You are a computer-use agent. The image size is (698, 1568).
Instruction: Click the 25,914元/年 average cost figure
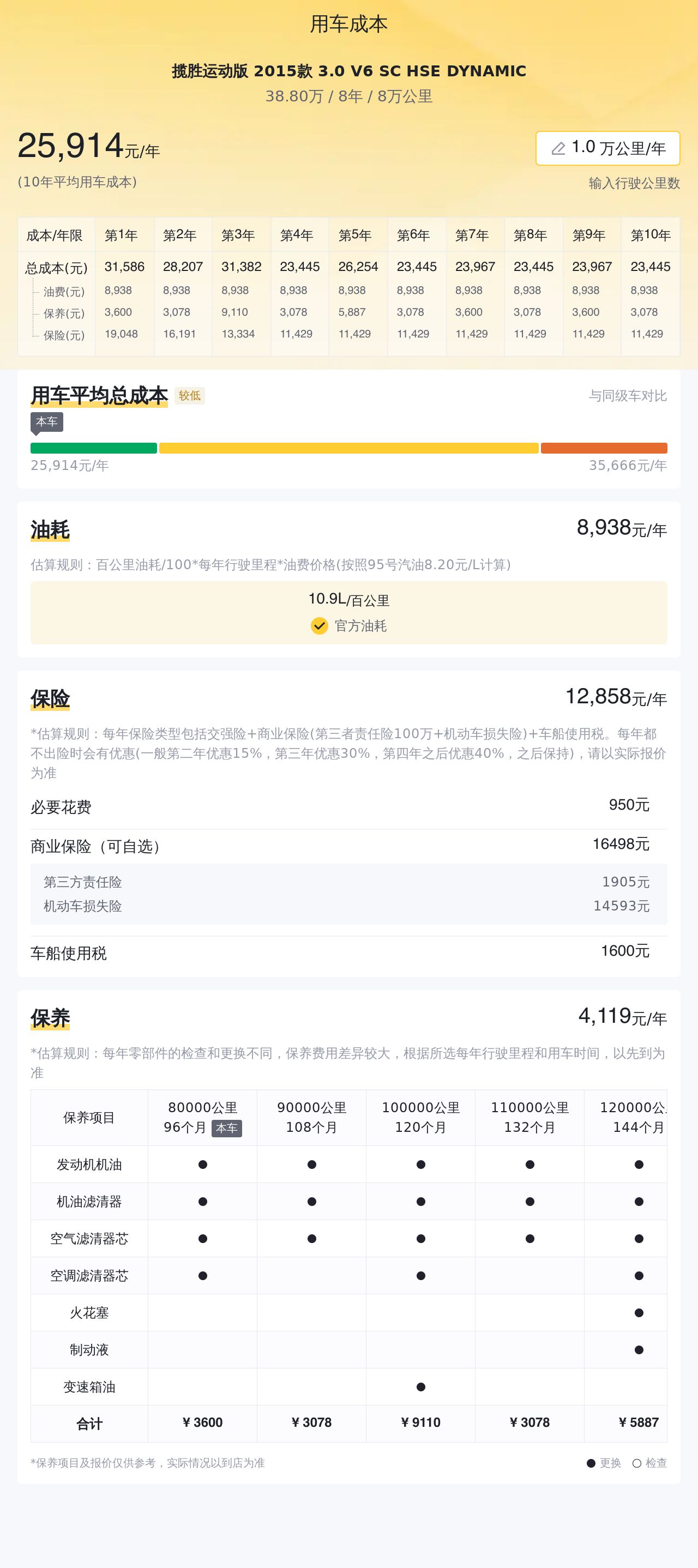coord(88,146)
